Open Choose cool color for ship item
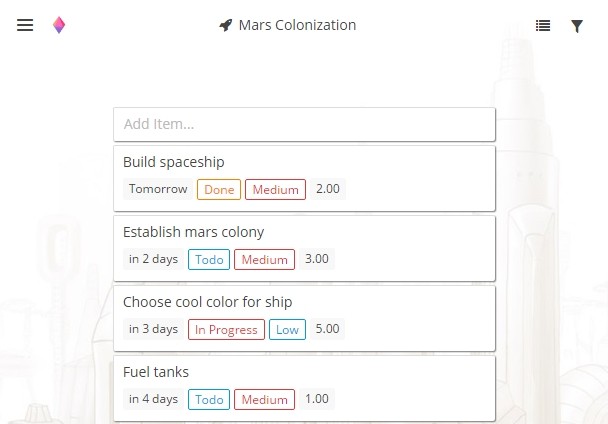The height and width of the screenshot is (424, 608). [208, 302]
